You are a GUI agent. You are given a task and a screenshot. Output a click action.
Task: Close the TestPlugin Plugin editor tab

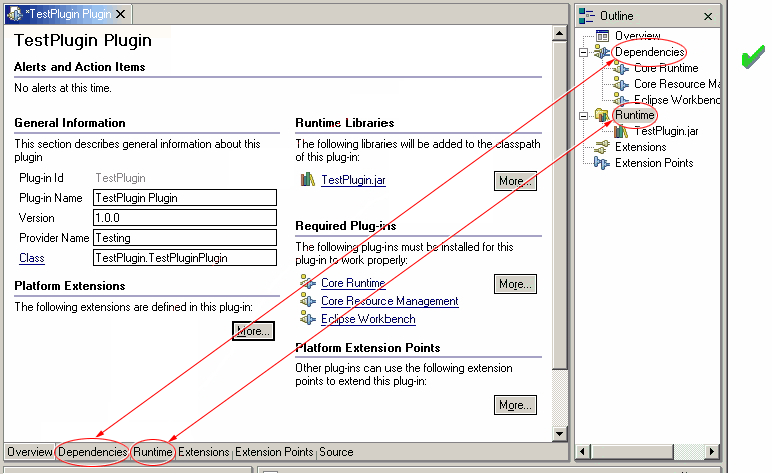(x=121, y=14)
